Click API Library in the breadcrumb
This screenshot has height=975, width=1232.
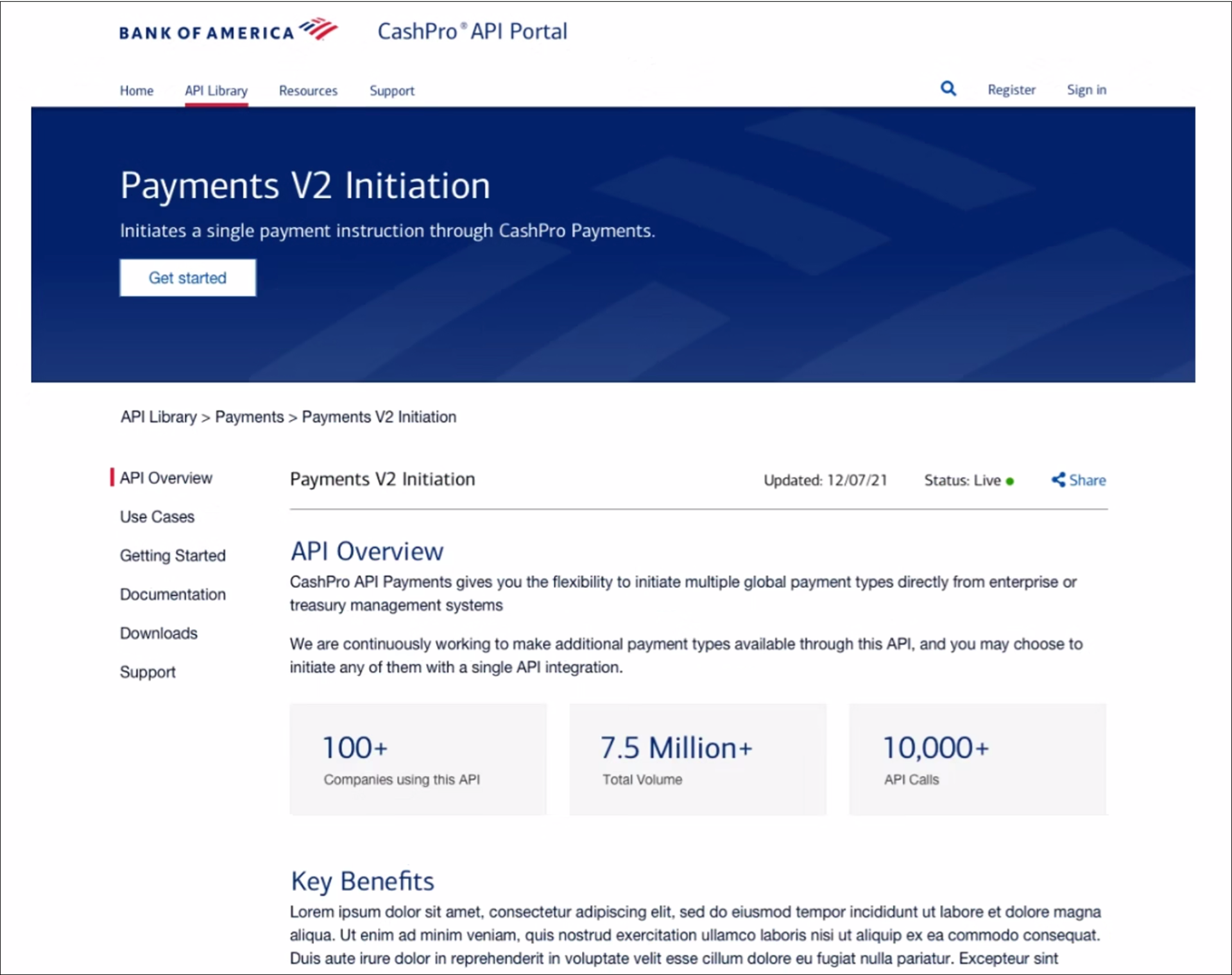[x=158, y=417]
